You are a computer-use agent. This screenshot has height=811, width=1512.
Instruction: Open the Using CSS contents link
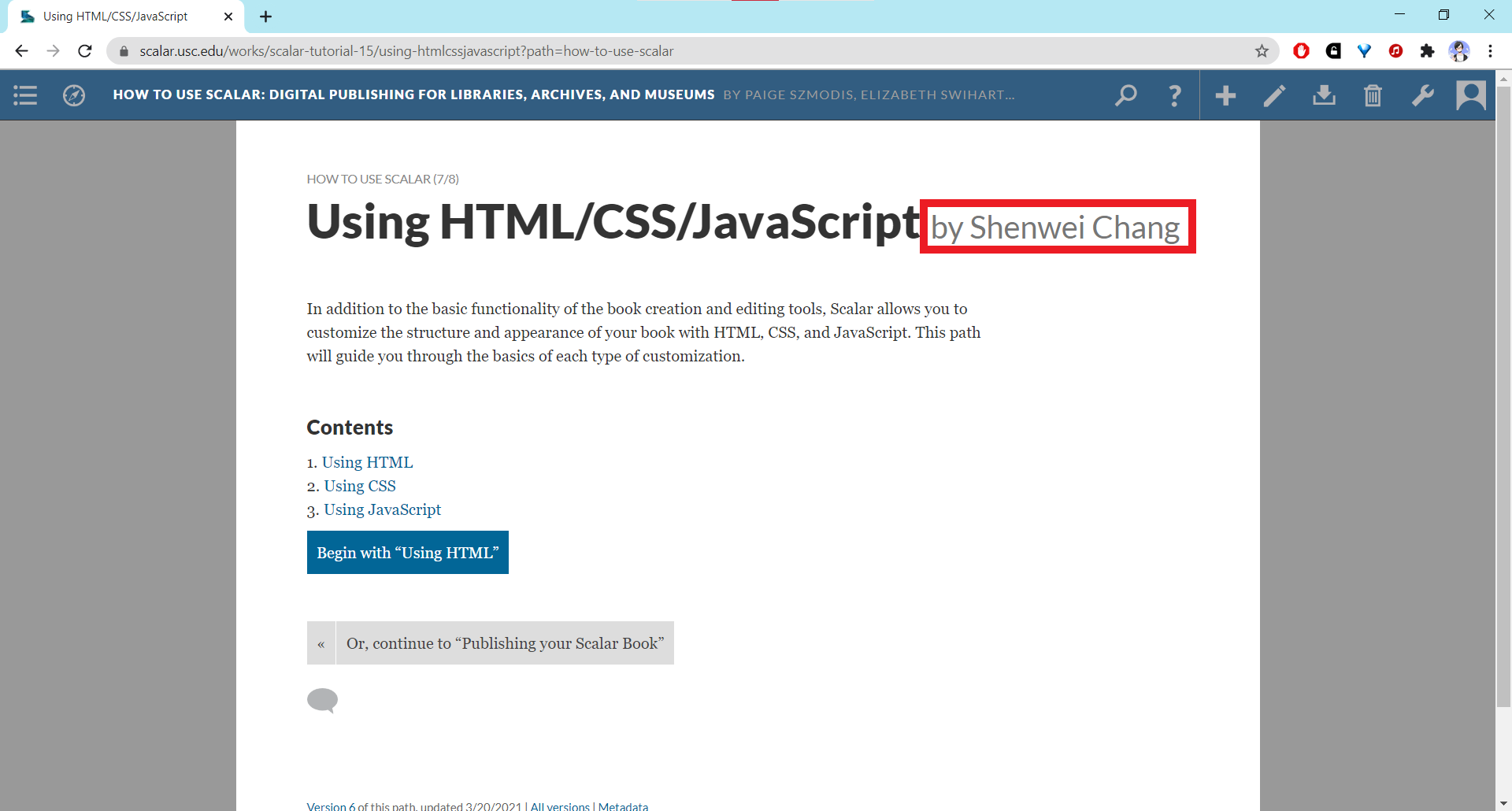pos(360,486)
